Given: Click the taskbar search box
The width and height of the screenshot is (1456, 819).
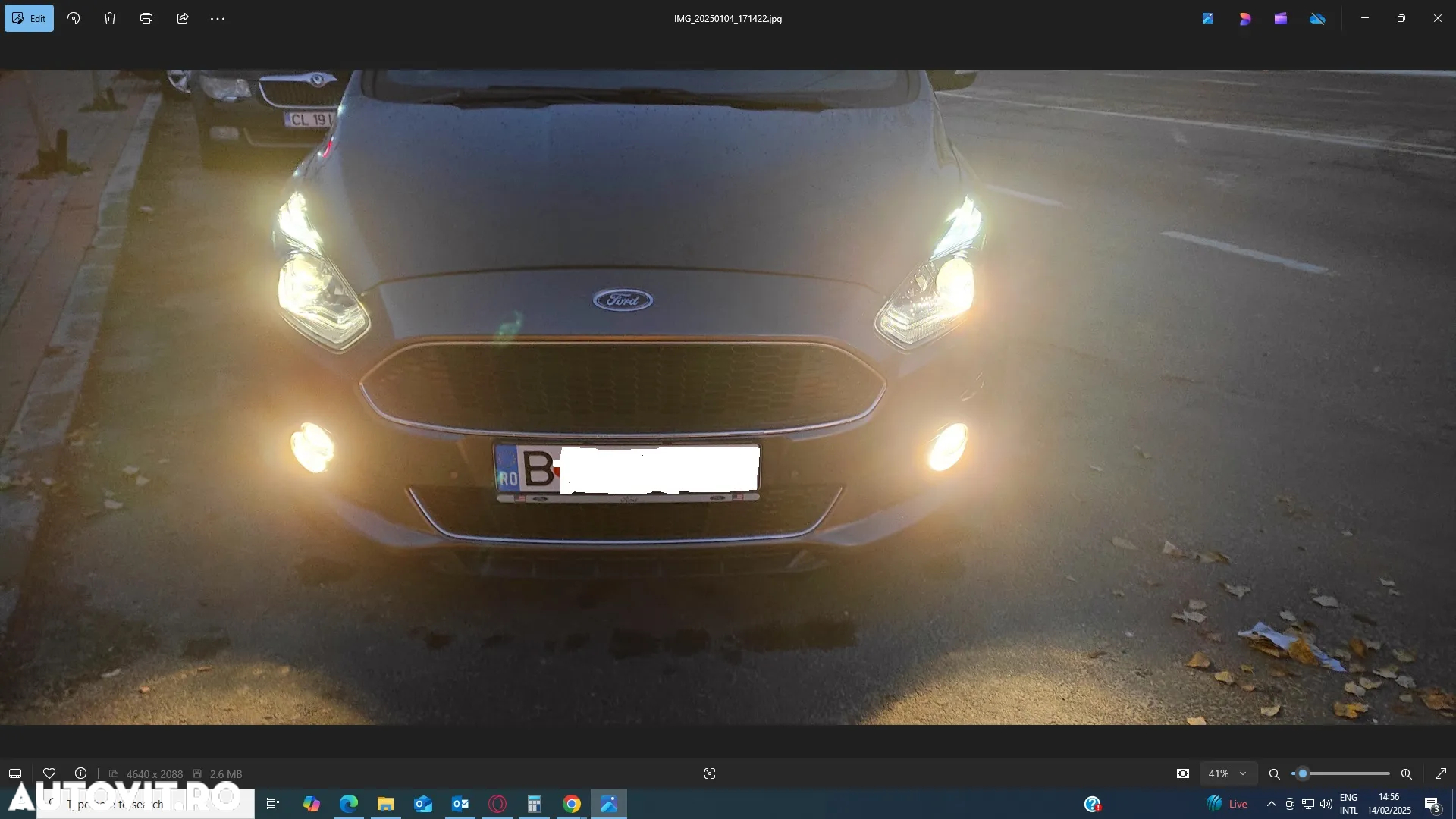Looking at the screenshot, I should point(146,804).
